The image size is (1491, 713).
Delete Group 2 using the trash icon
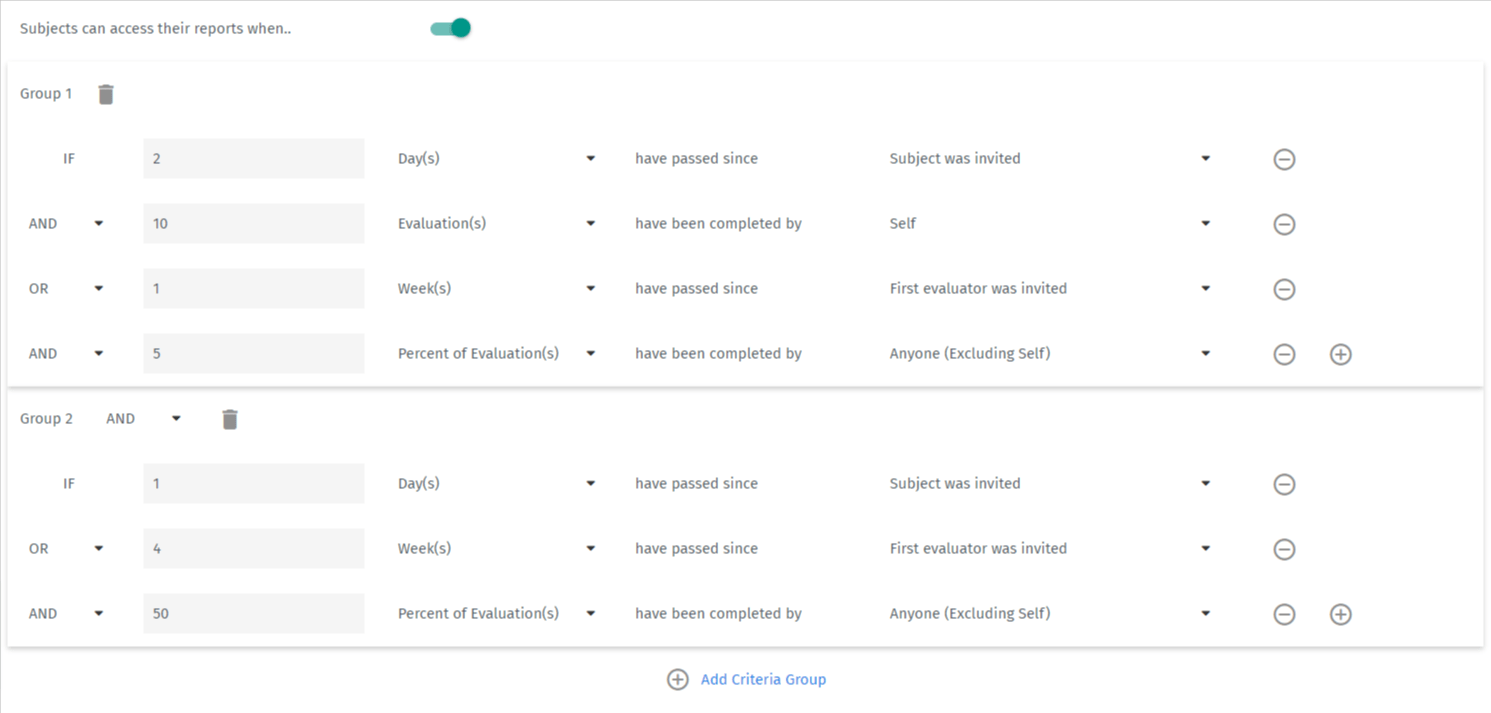229,419
